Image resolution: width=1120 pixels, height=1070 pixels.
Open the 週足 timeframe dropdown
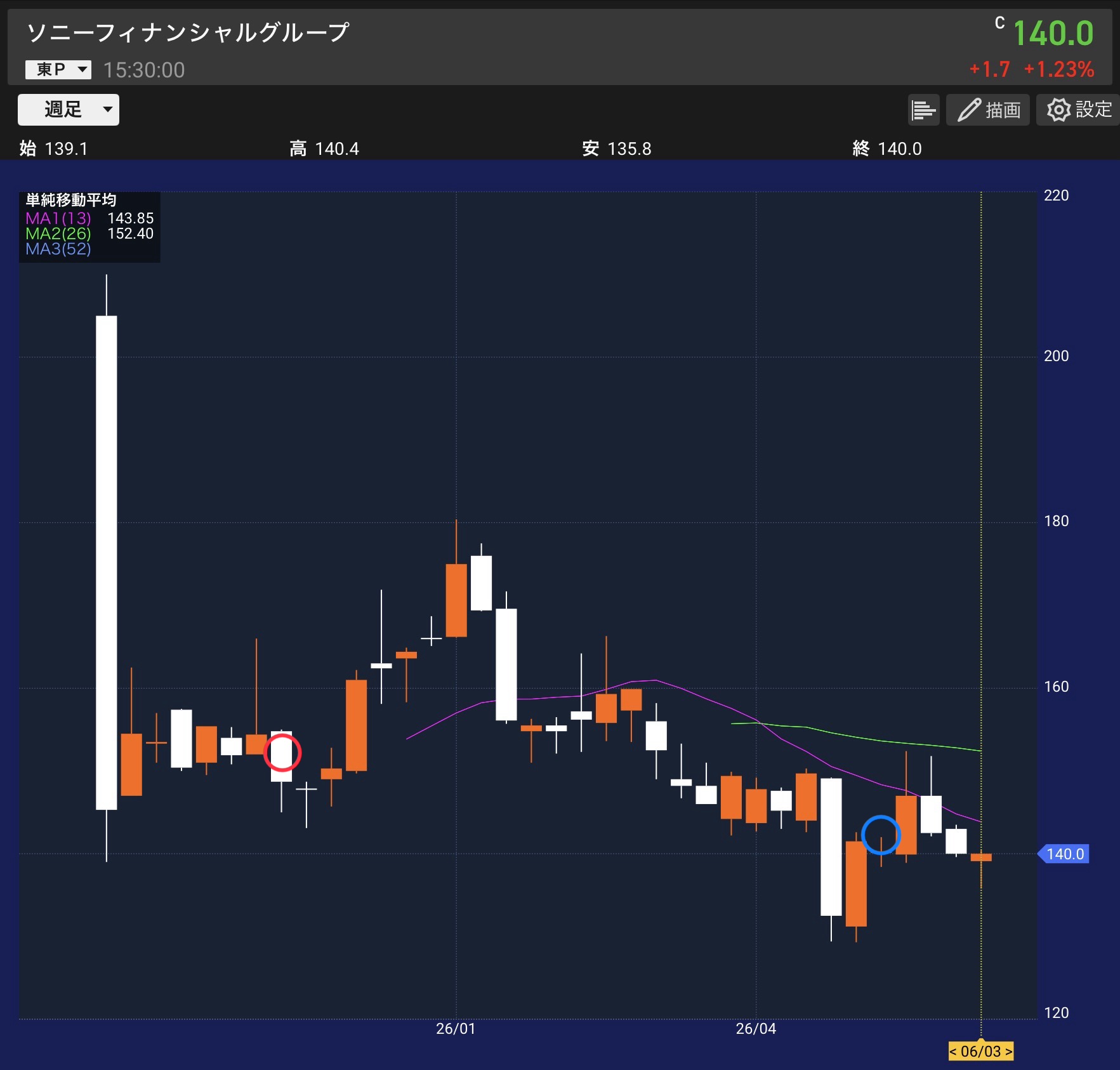[69, 110]
